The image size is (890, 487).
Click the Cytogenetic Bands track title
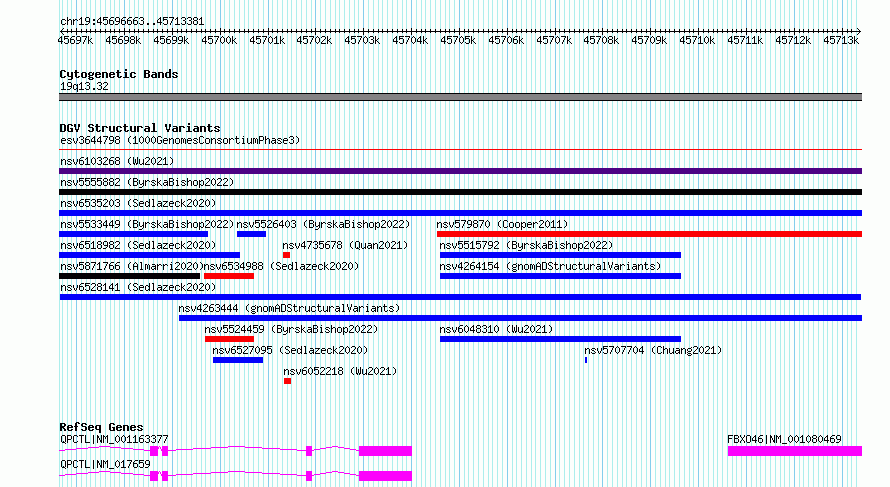click(119, 74)
